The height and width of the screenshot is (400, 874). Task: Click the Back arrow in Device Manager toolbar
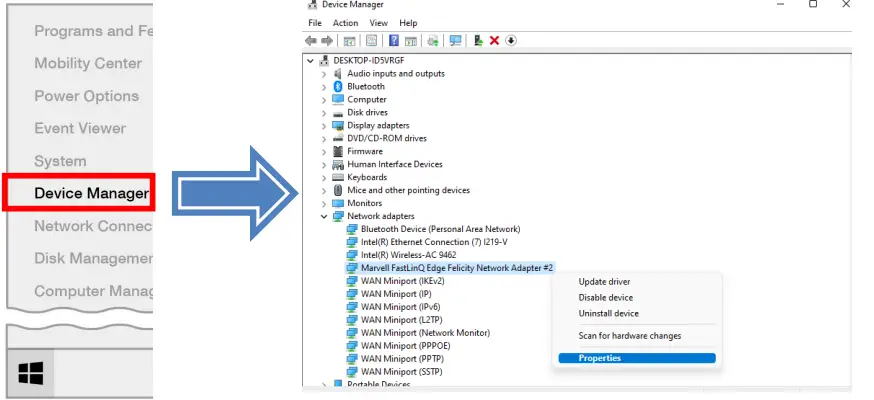click(310, 41)
